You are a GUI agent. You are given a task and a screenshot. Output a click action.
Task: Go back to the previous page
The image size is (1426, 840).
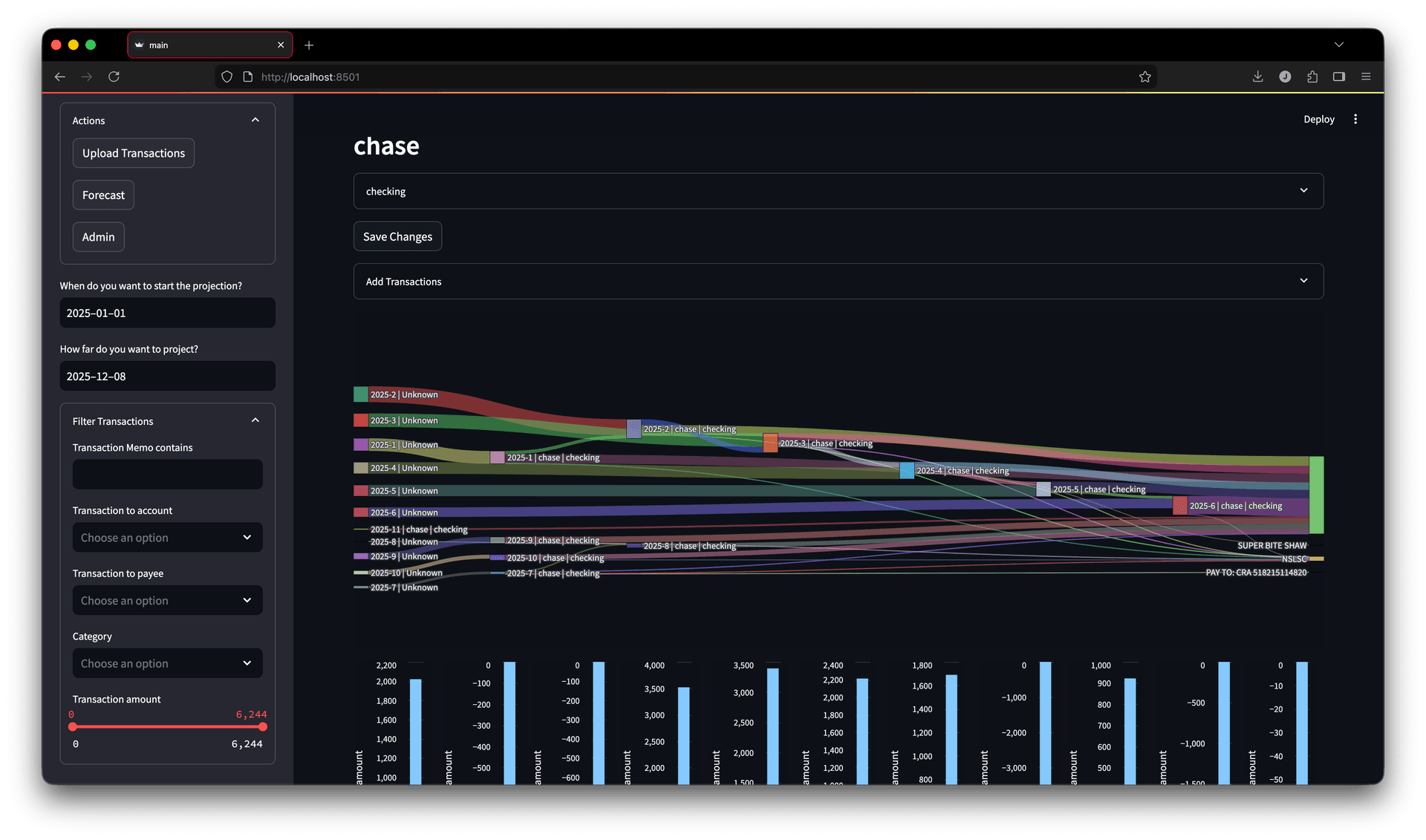[59, 76]
